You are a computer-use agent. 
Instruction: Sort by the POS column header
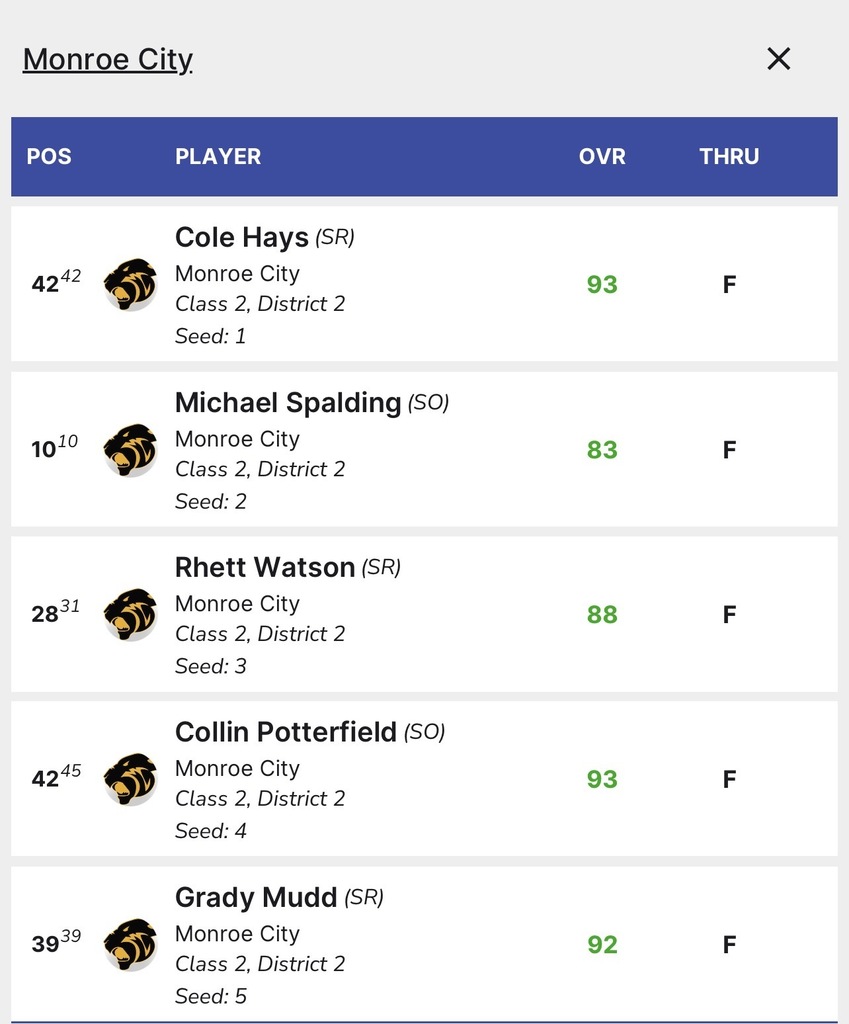point(49,156)
